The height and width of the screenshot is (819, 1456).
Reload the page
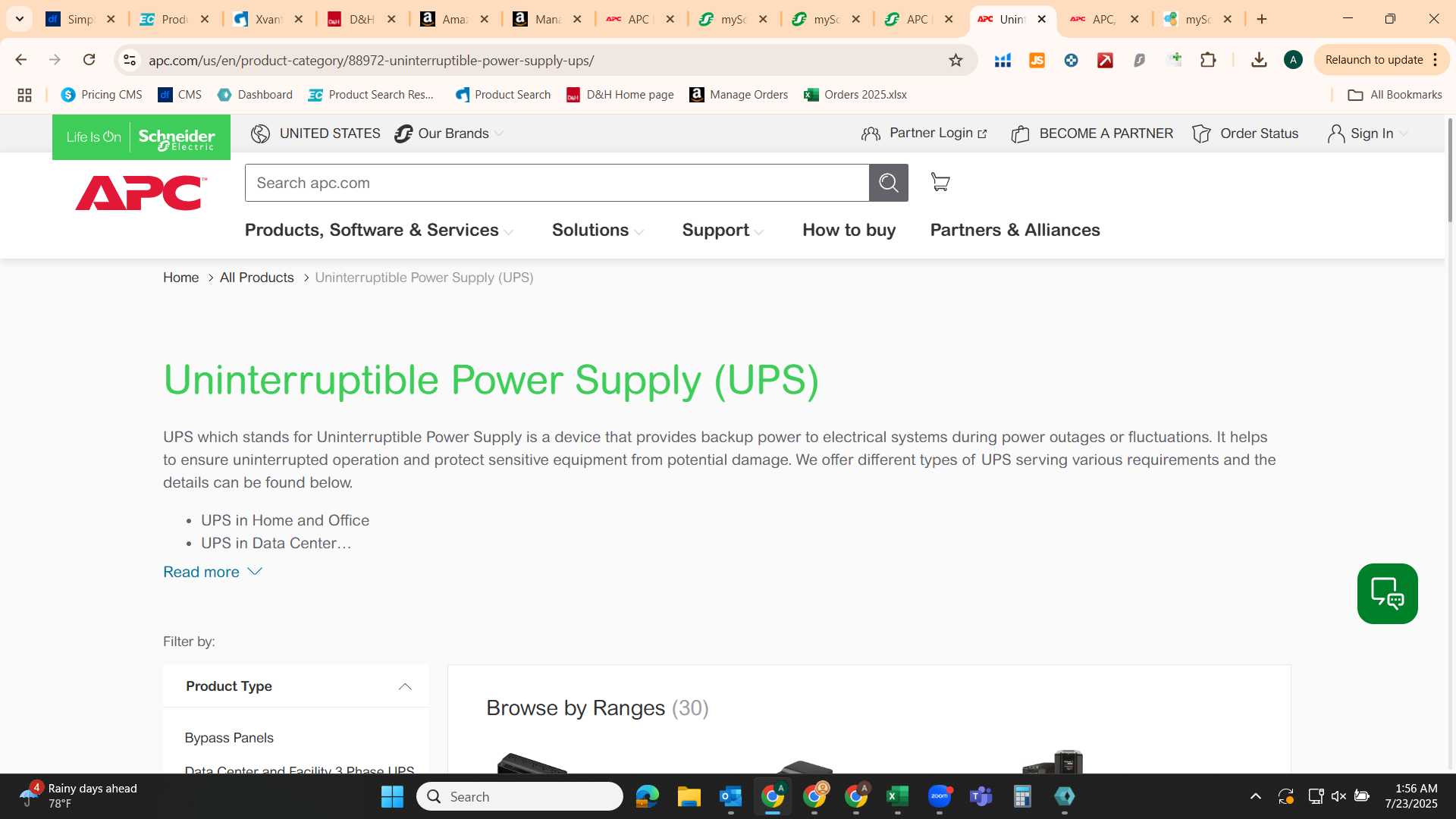pos(89,59)
